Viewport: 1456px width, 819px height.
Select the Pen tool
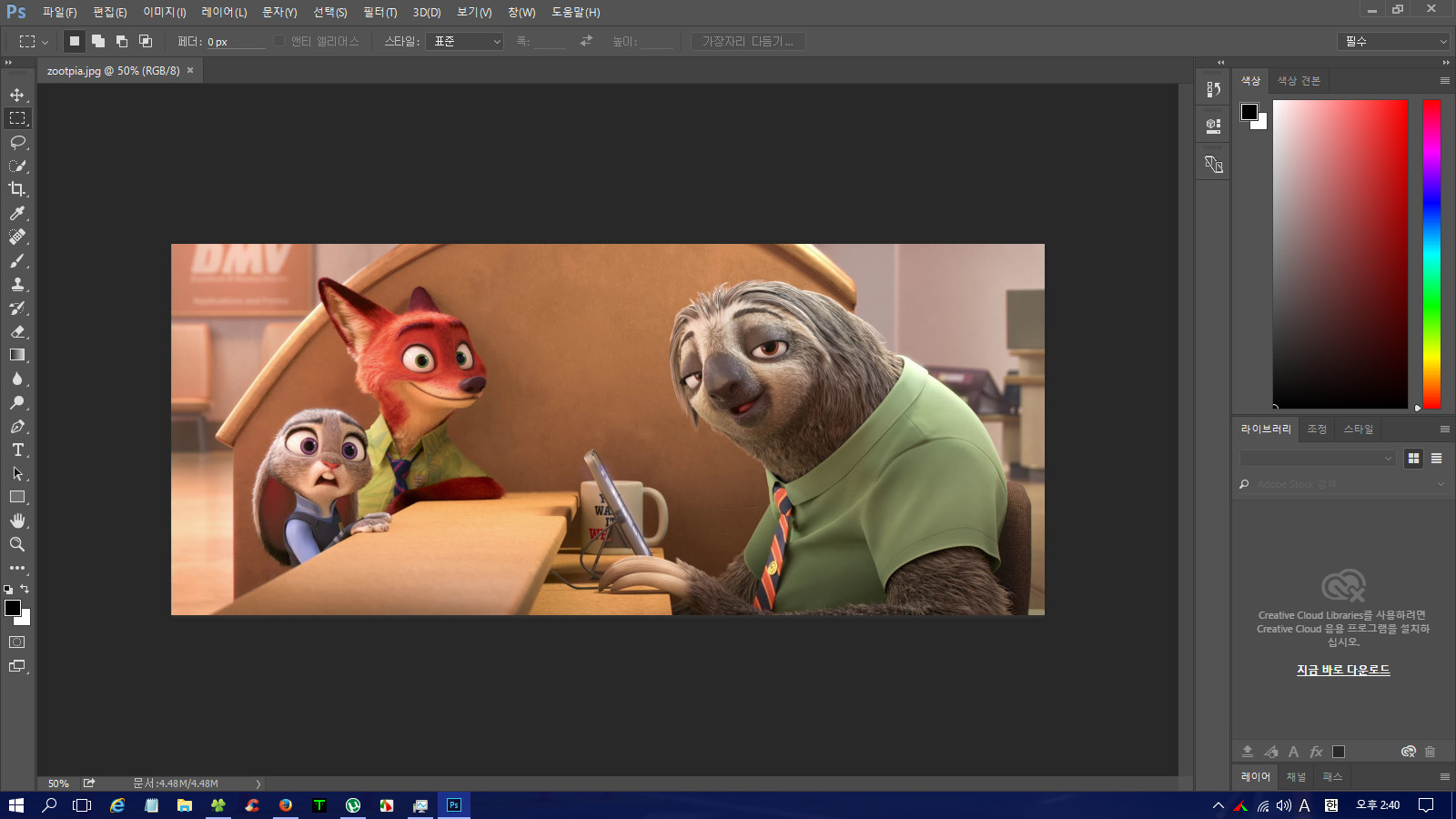(17, 426)
